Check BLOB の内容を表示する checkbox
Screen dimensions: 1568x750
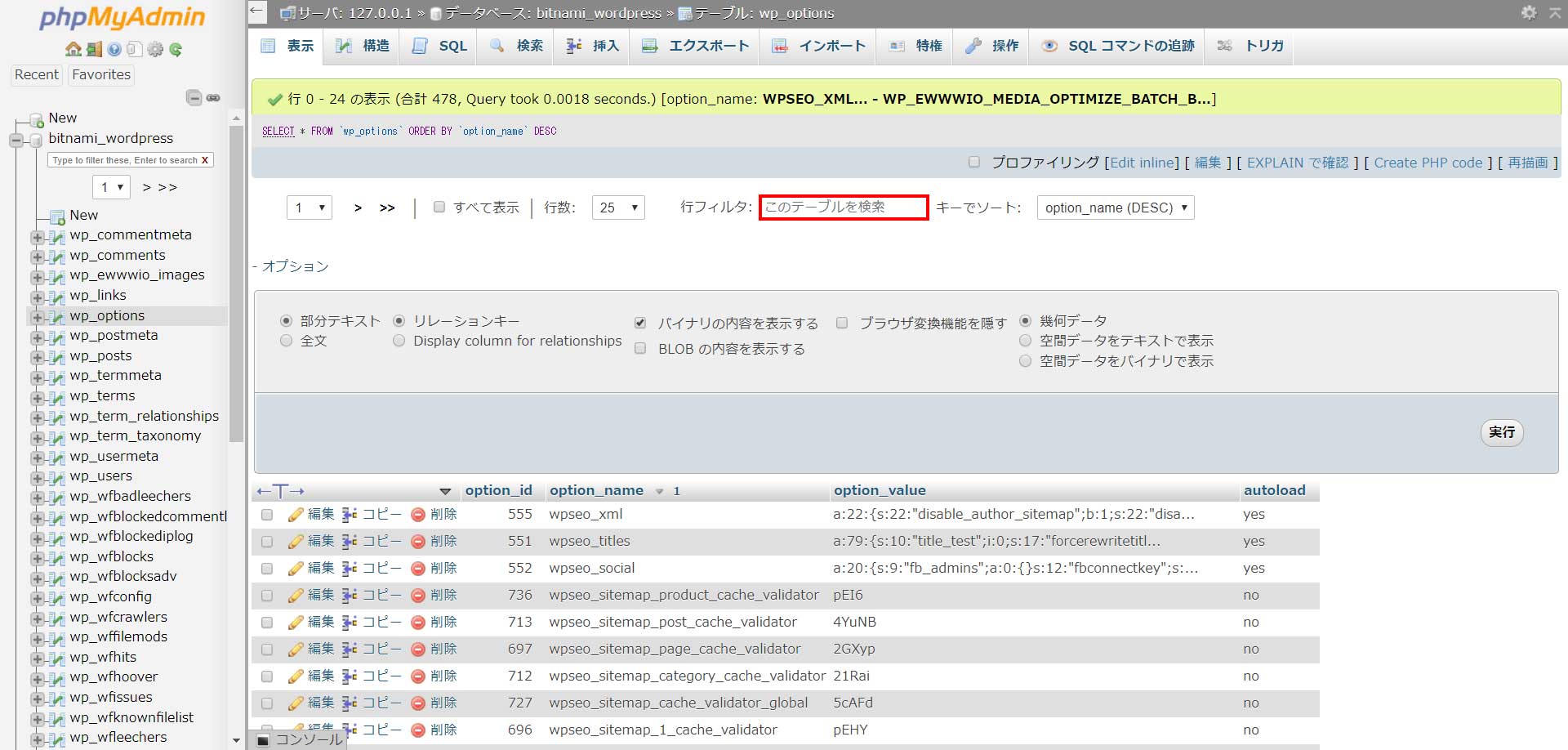tap(640, 348)
